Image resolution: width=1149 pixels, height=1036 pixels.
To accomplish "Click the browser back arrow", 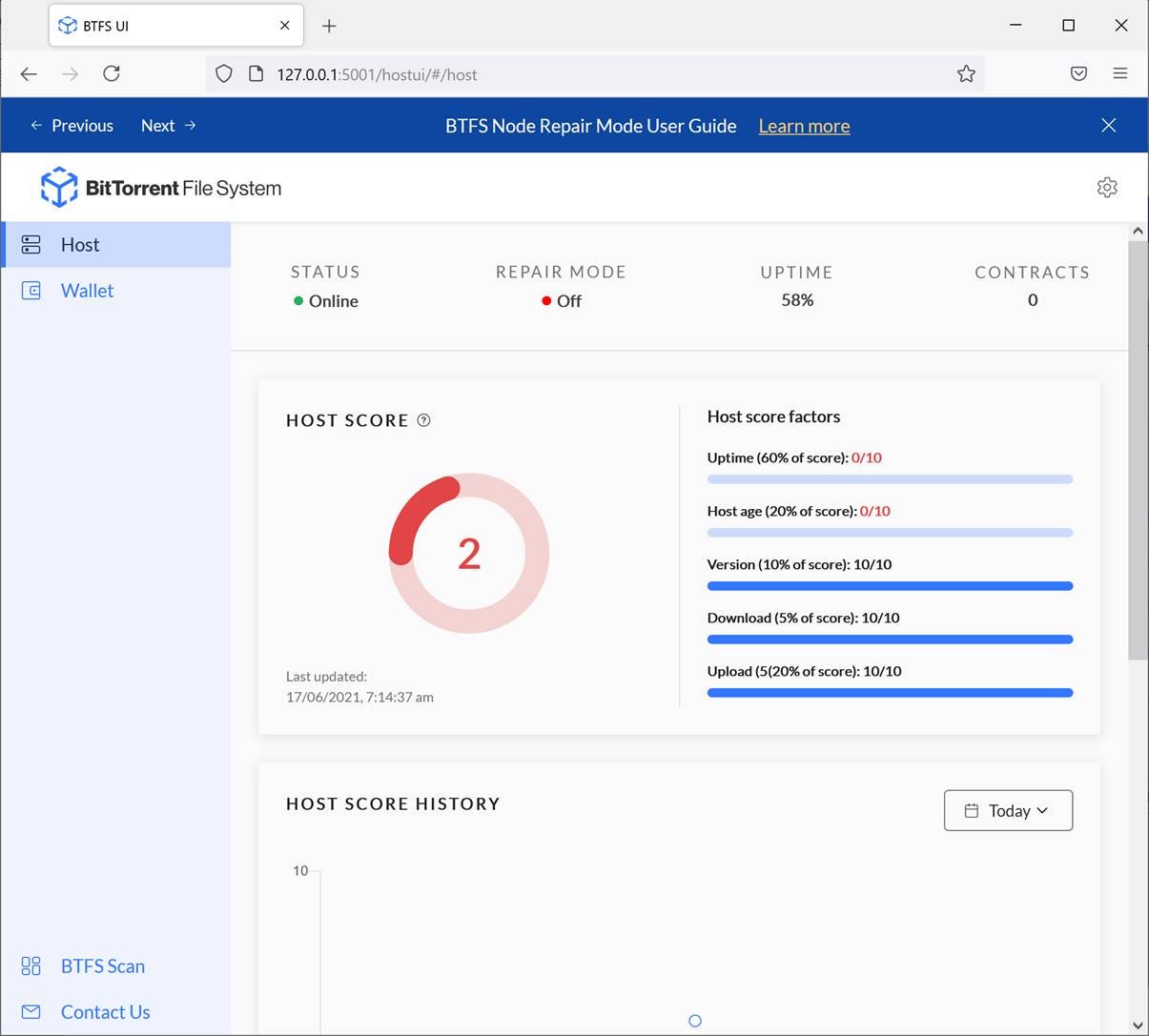I will (x=29, y=74).
